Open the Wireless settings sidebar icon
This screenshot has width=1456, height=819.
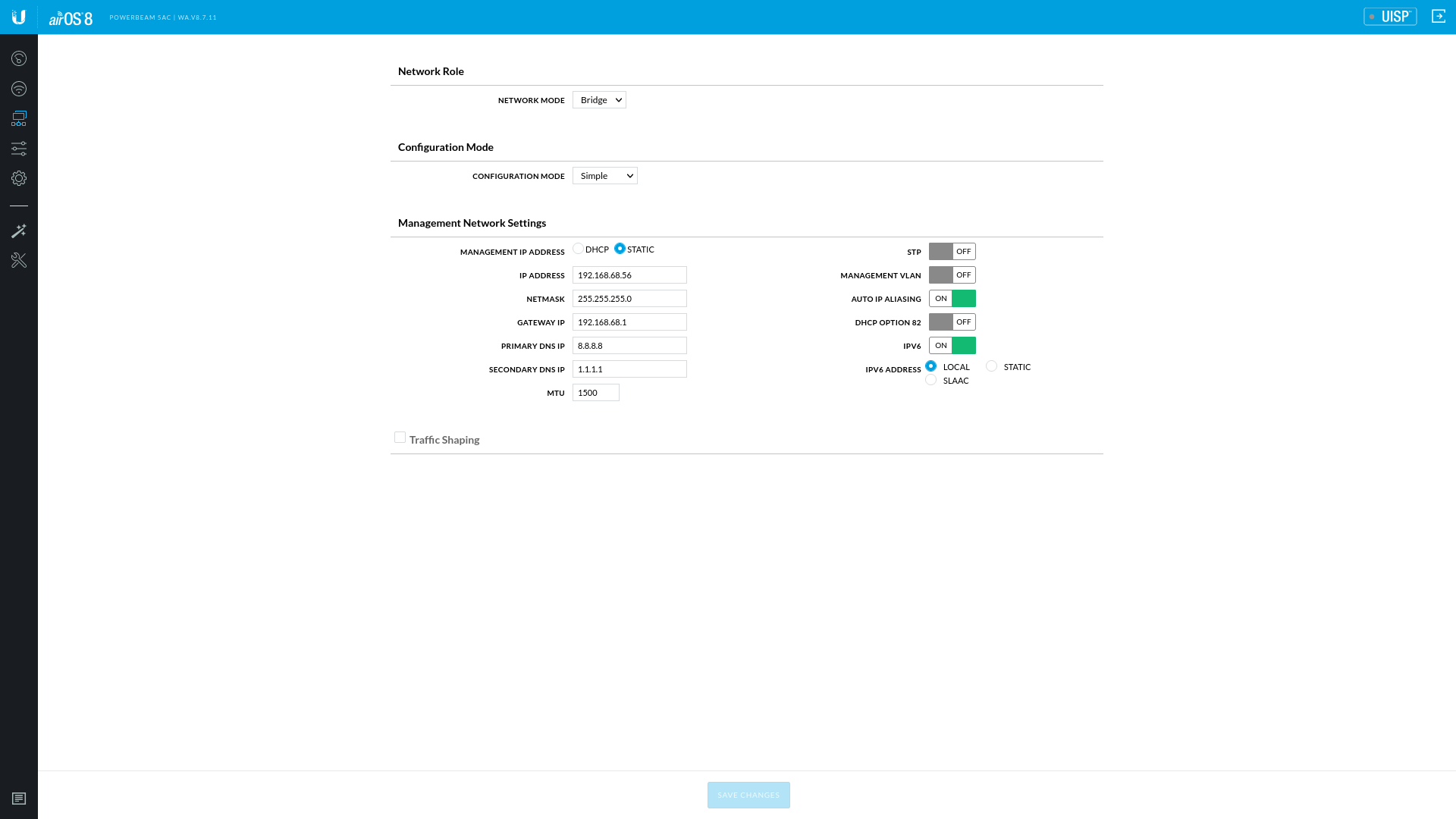[19, 89]
